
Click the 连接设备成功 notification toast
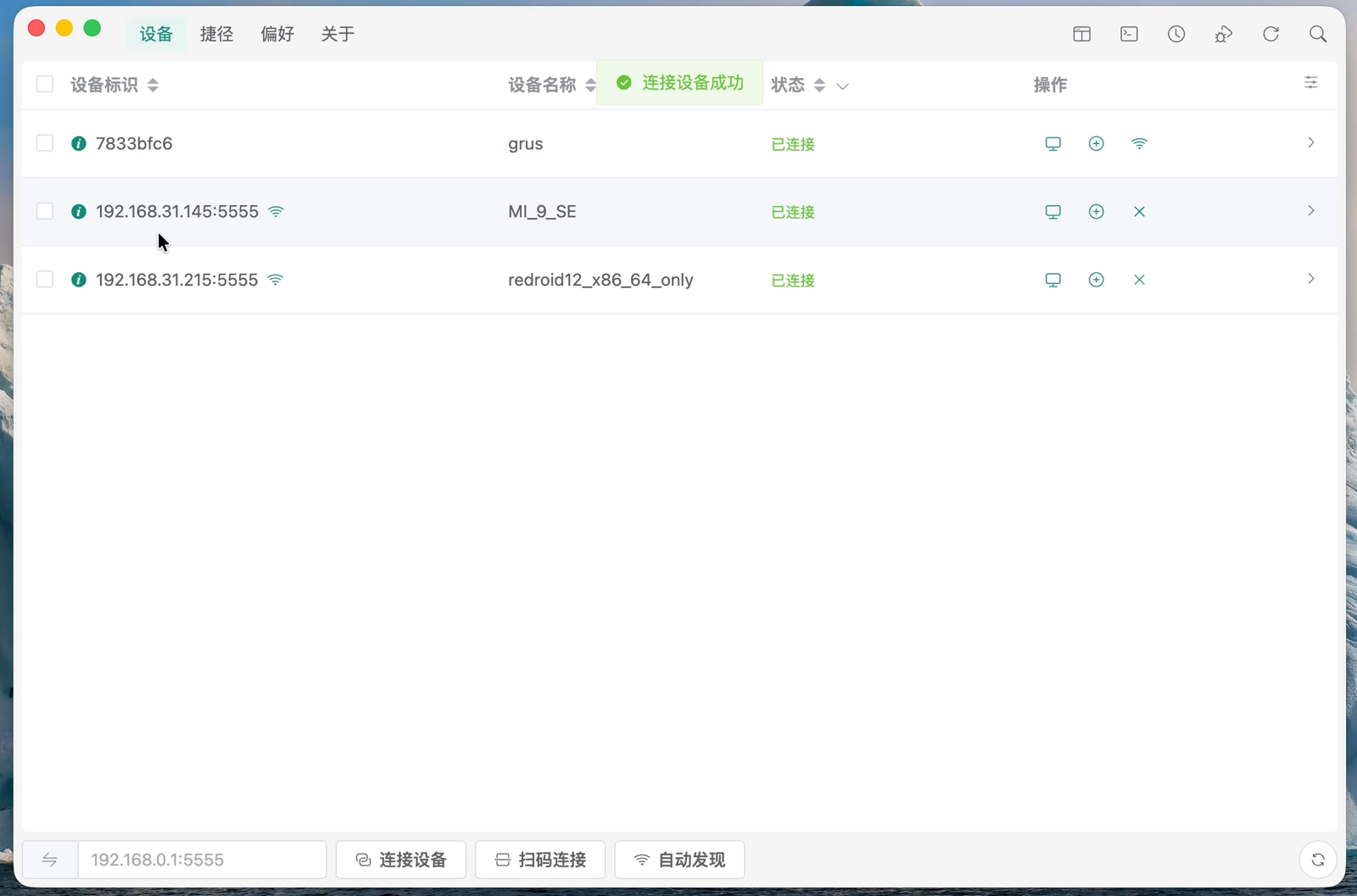point(679,82)
